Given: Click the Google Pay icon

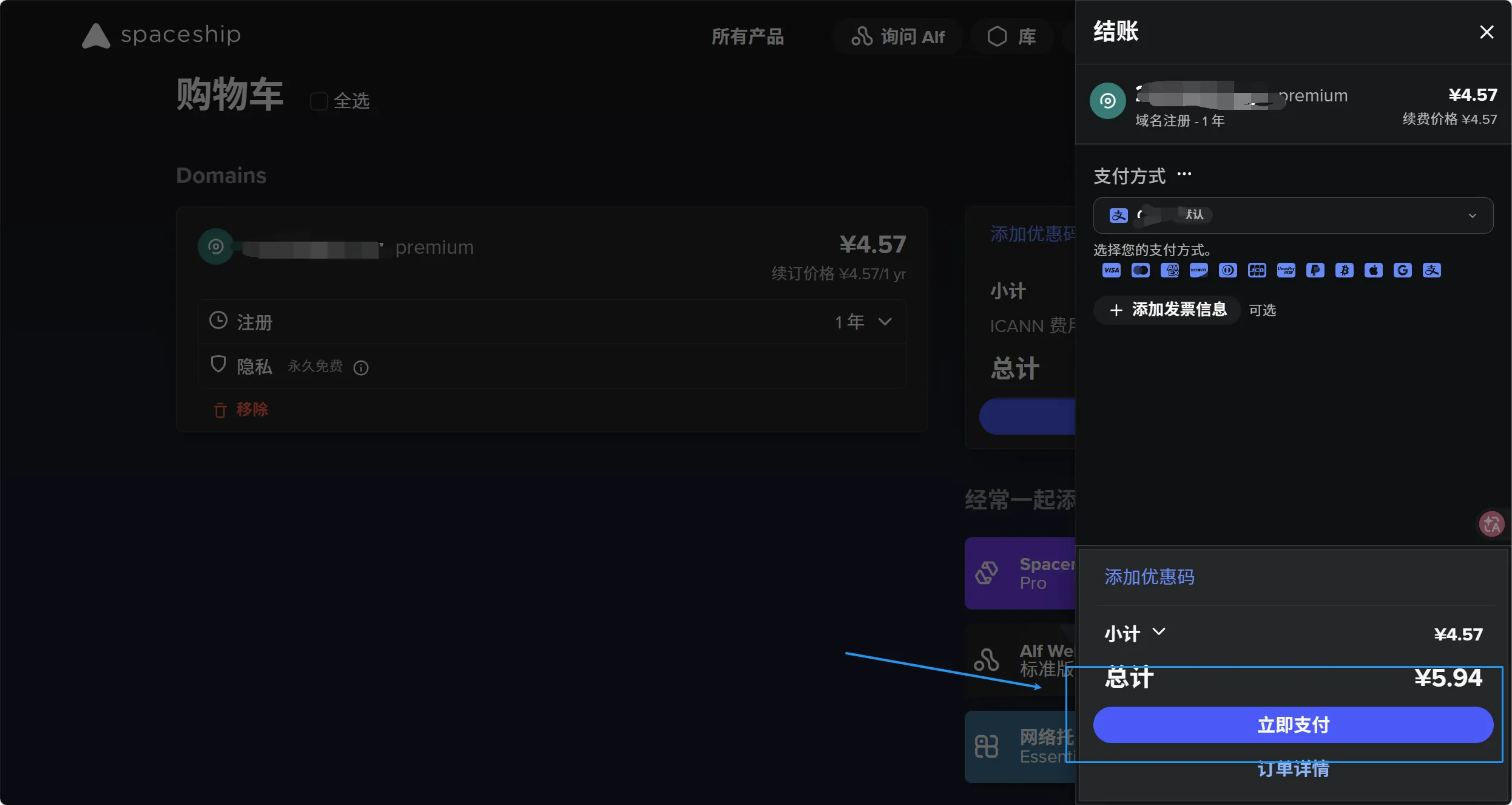Looking at the screenshot, I should point(1402,270).
